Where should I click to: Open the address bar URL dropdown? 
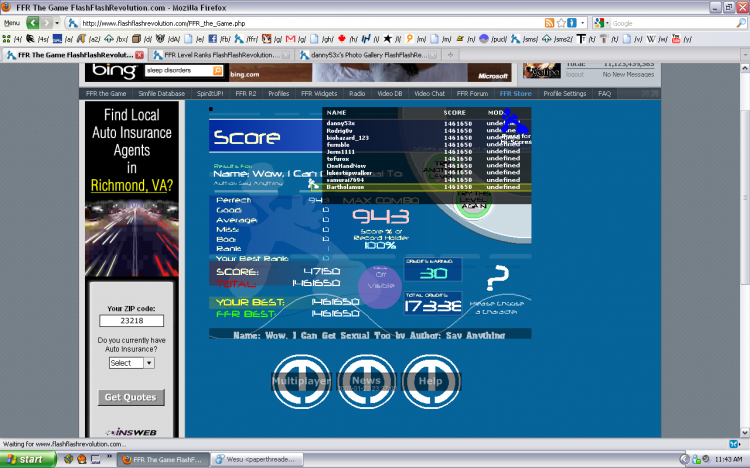coord(583,23)
